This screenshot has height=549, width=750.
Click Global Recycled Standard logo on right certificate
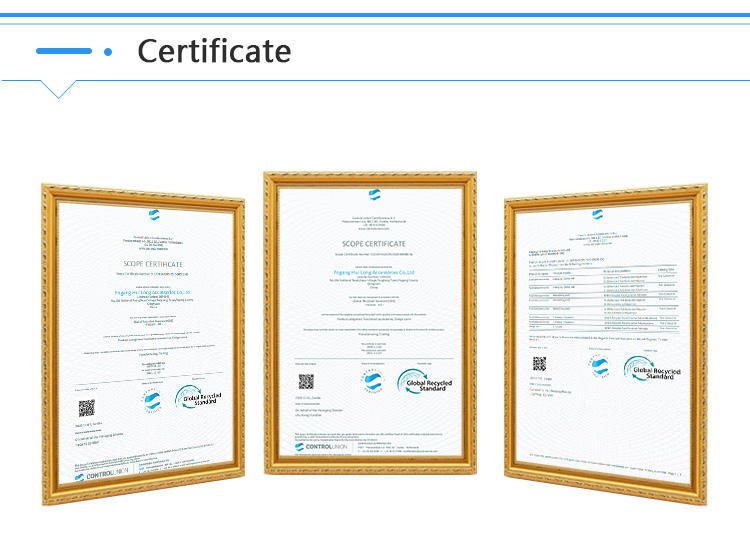pos(652,369)
